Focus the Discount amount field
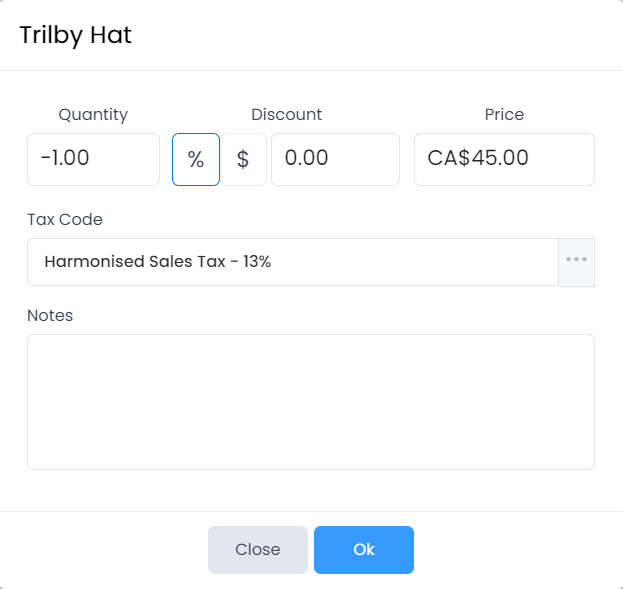 [335, 159]
